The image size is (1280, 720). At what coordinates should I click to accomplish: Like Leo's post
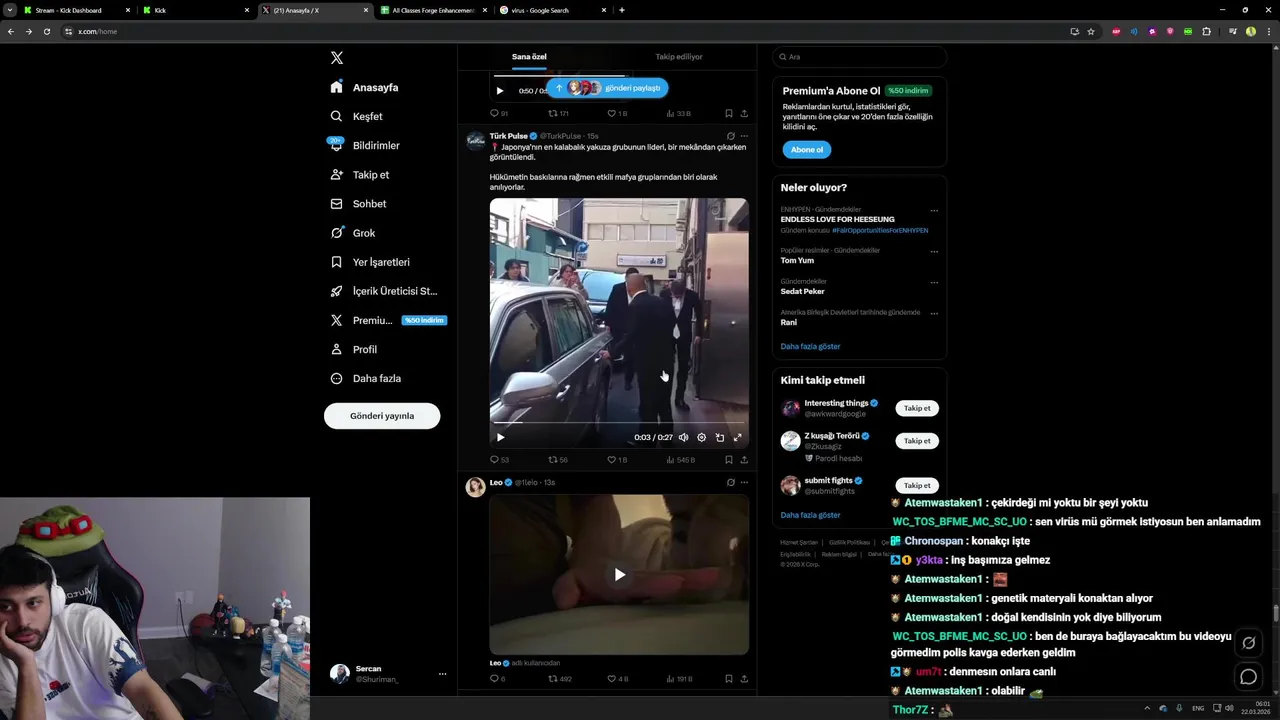click(x=617, y=679)
